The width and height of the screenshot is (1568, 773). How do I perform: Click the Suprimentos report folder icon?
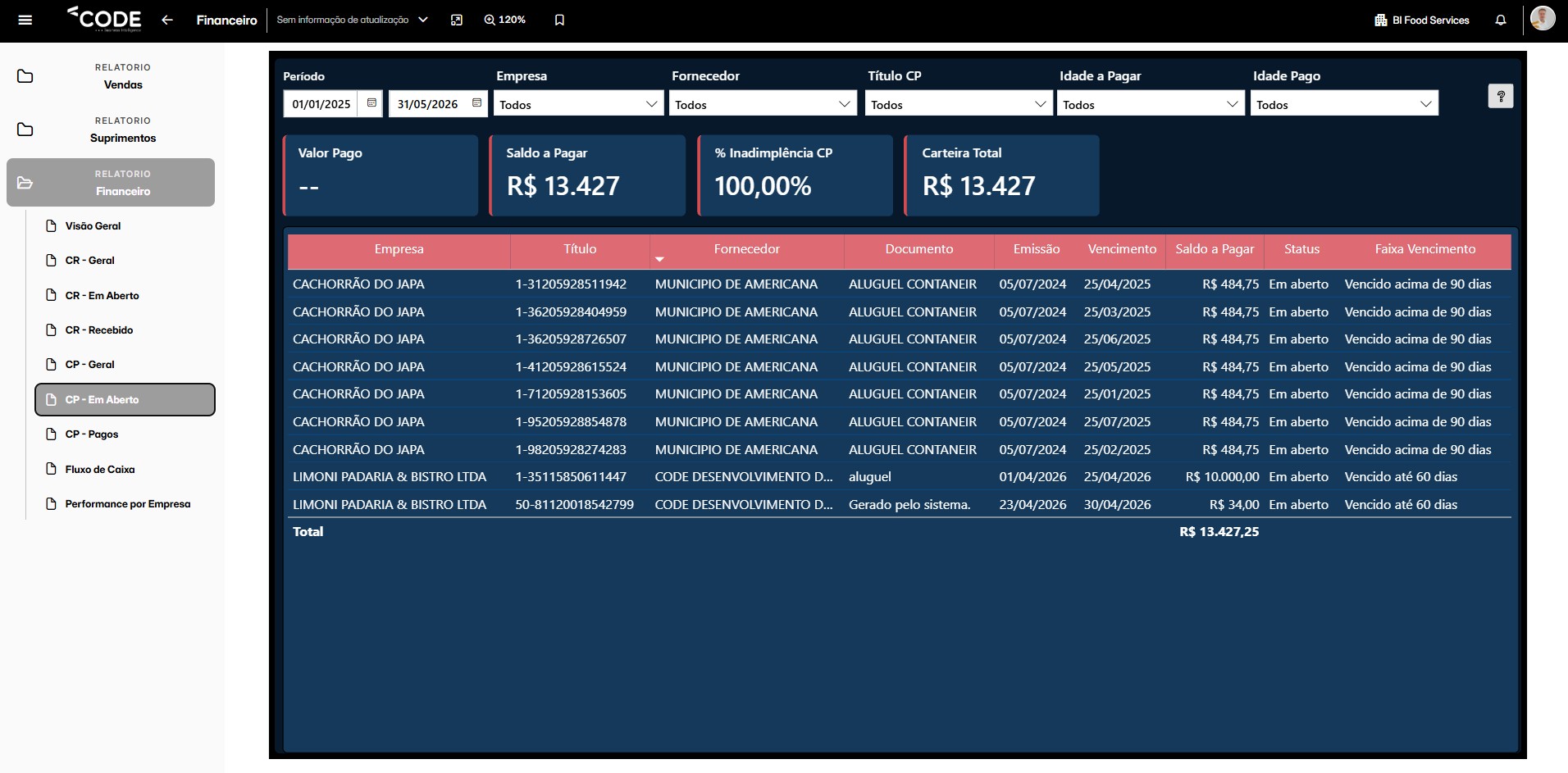point(25,130)
